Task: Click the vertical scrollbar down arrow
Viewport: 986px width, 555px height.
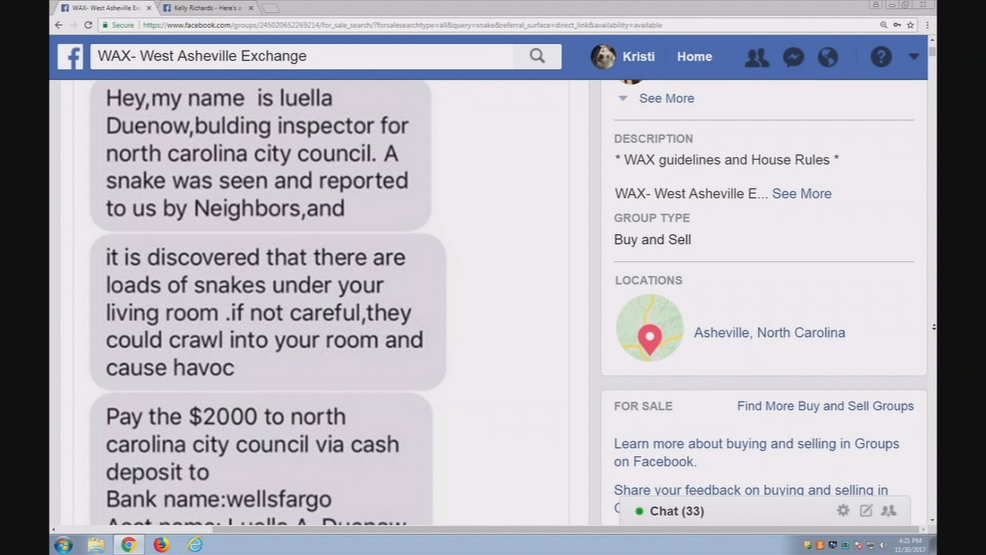Action: click(x=932, y=520)
